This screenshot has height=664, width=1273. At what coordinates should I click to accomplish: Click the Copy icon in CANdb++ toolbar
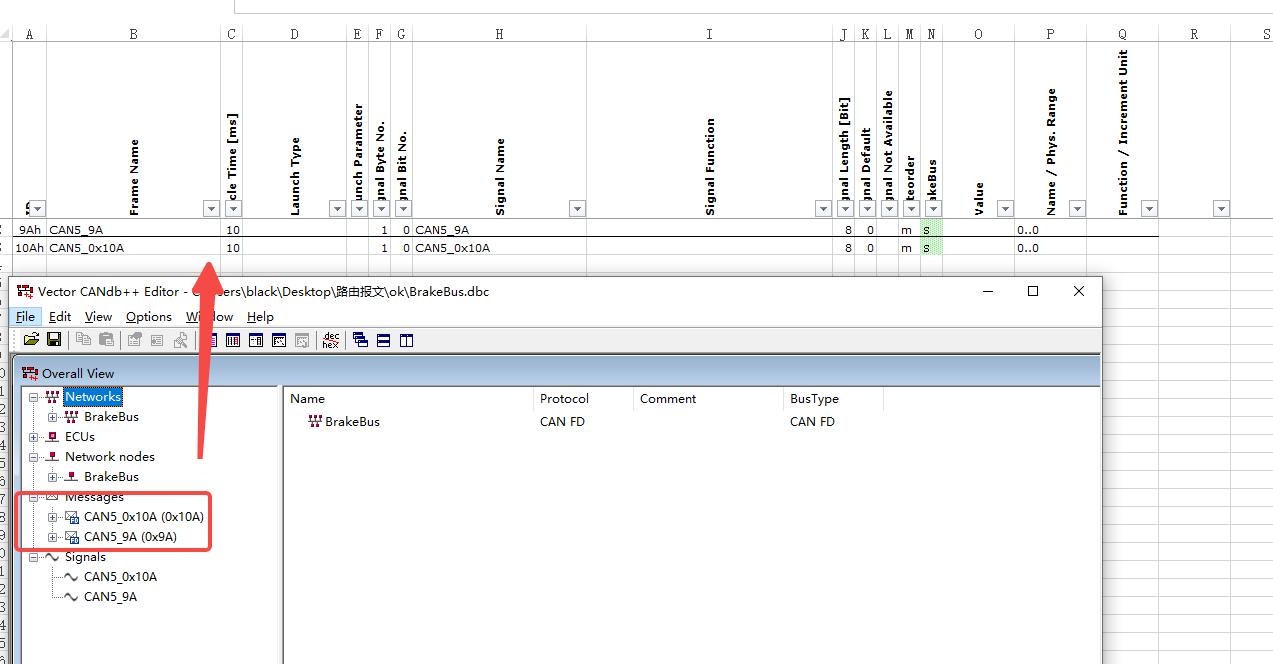pos(84,340)
